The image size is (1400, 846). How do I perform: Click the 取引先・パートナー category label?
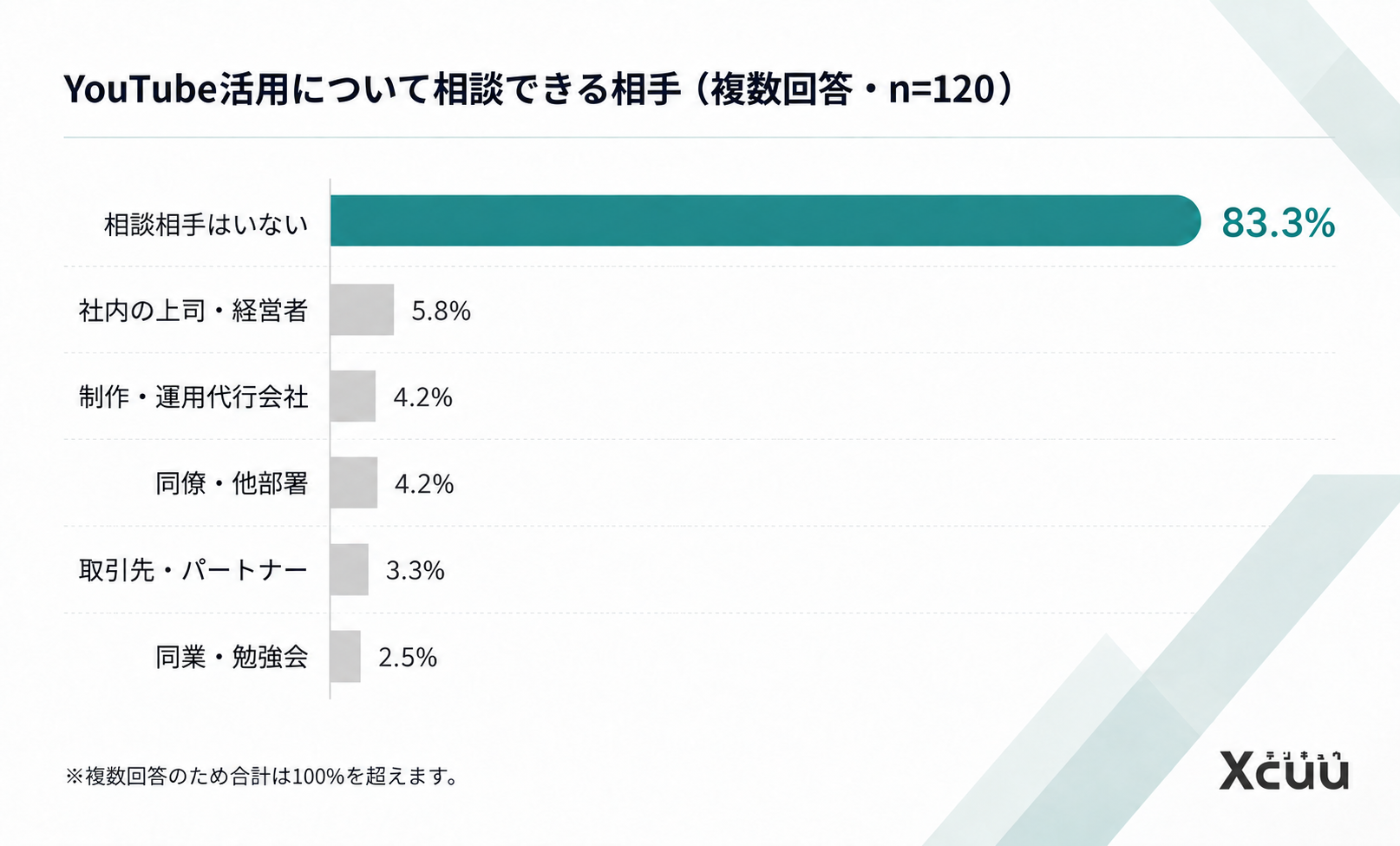(x=193, y=570)
